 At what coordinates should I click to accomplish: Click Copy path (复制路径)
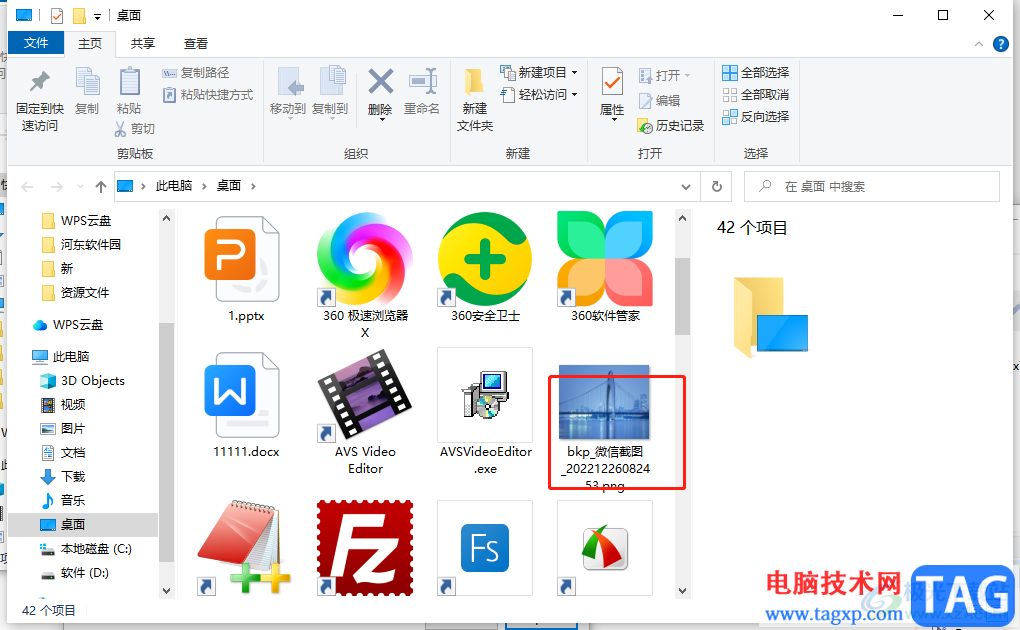point(196,73)
